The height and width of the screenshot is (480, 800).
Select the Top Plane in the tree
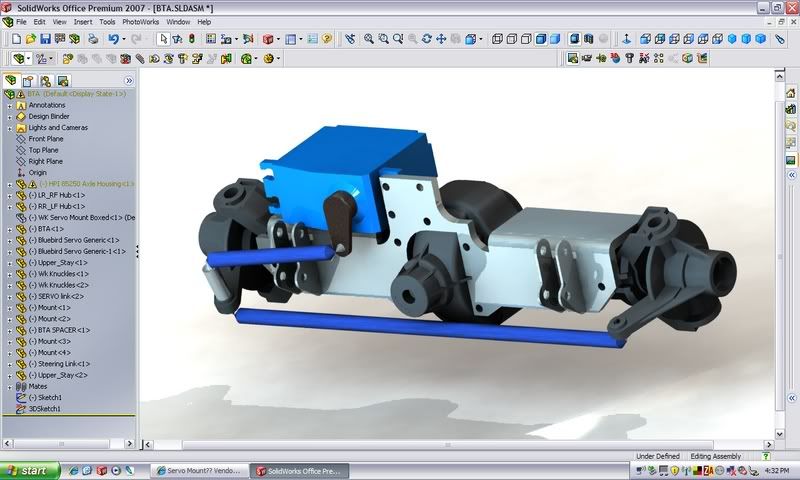pos(43,150)
